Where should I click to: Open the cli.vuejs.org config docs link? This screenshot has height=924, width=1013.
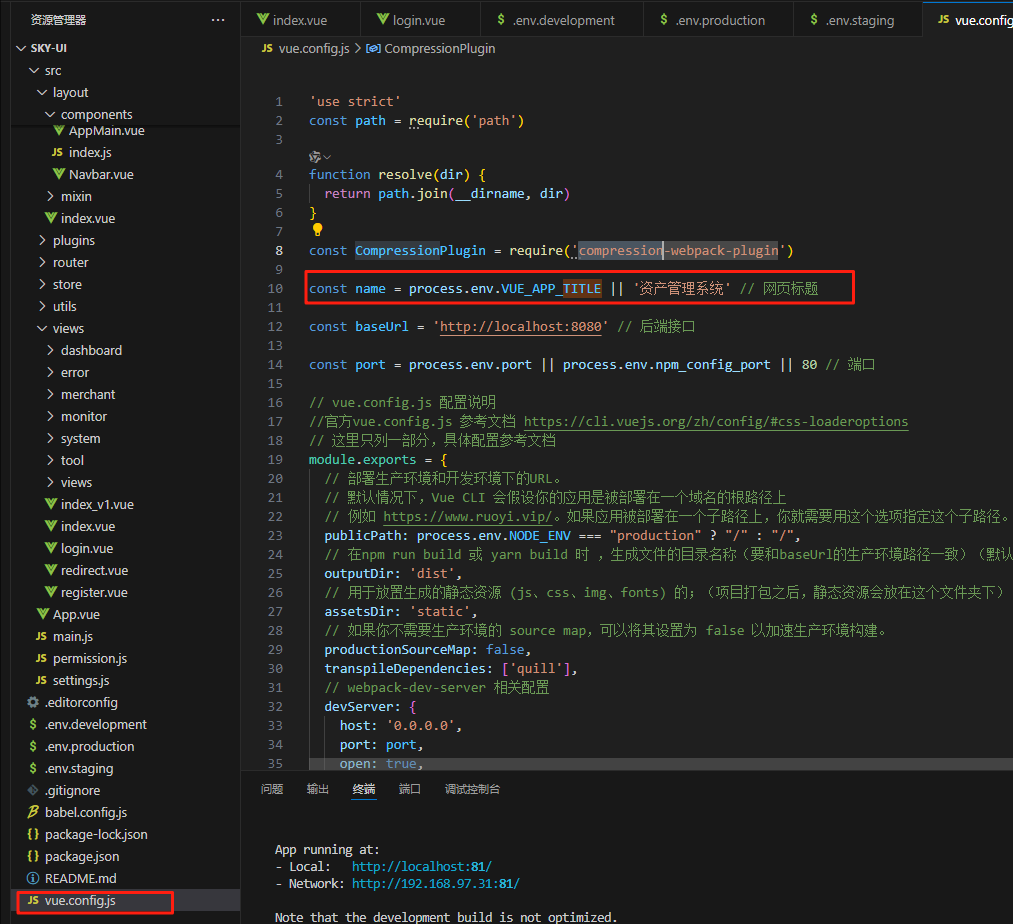tap(716, 421)
